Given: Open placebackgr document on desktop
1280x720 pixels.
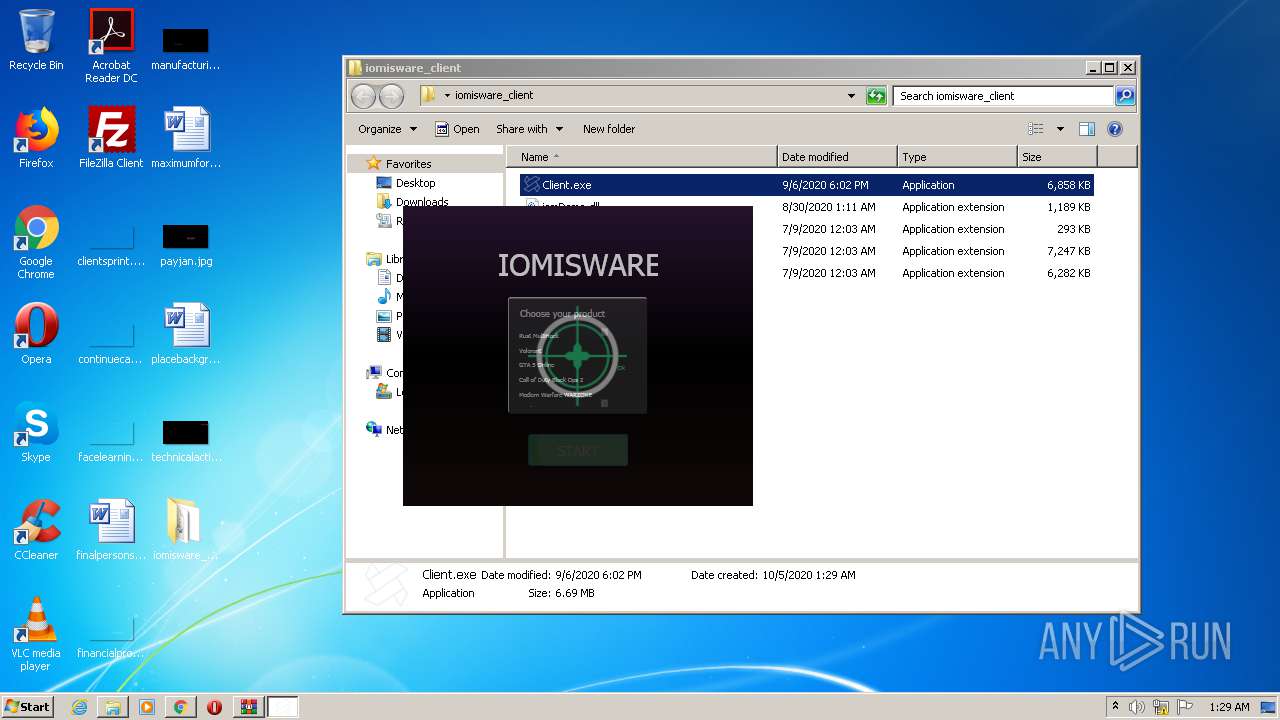Looking at the screenshot, I should [186, 334].
